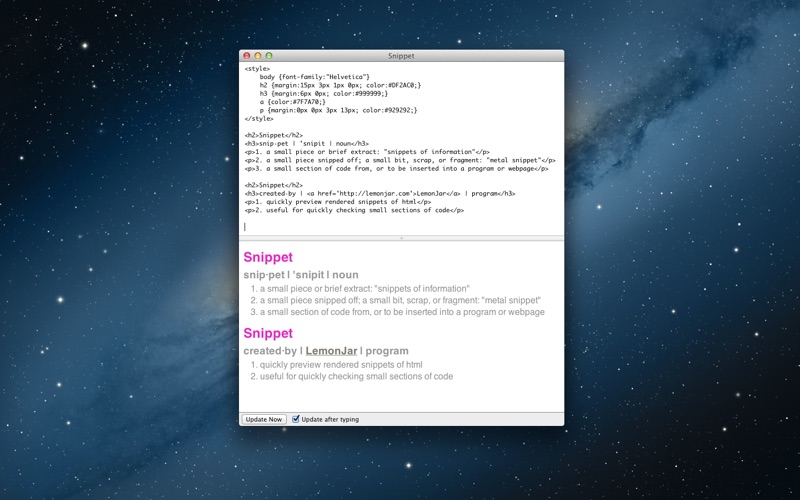The width and height of the screenshot is (800, 500).
Task: Click preview item 2 metal snippet
Action: [x=395, y=301]
